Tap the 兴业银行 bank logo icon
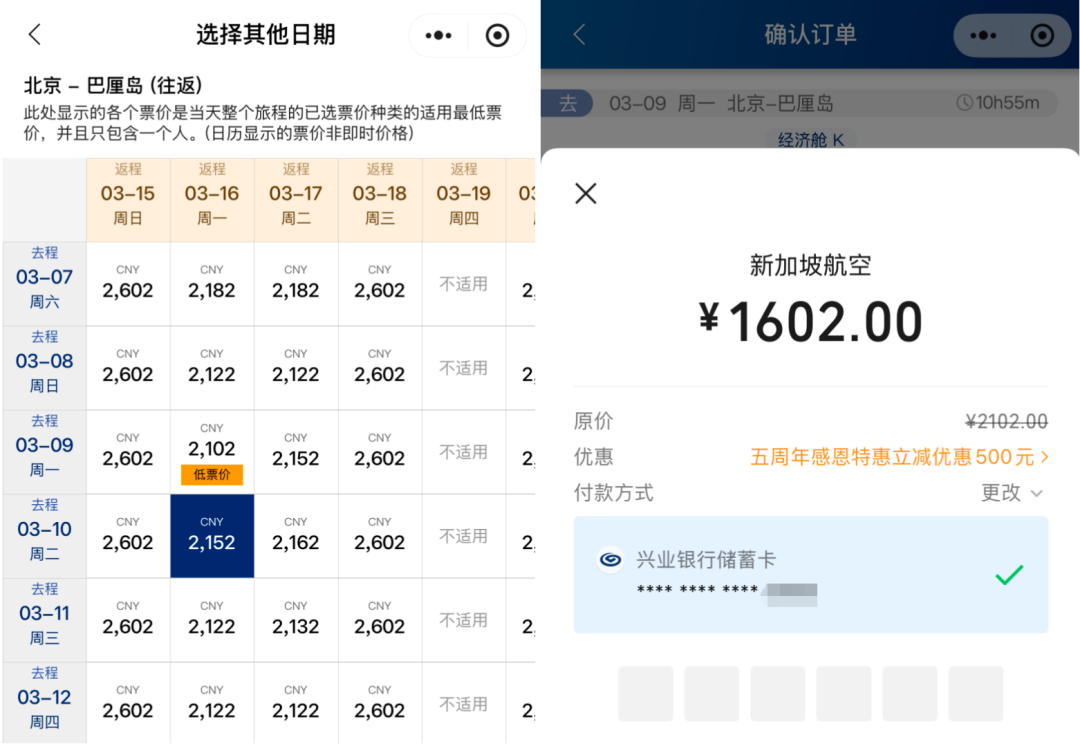This screenshot has height=744, width=1080. [610, 560]
